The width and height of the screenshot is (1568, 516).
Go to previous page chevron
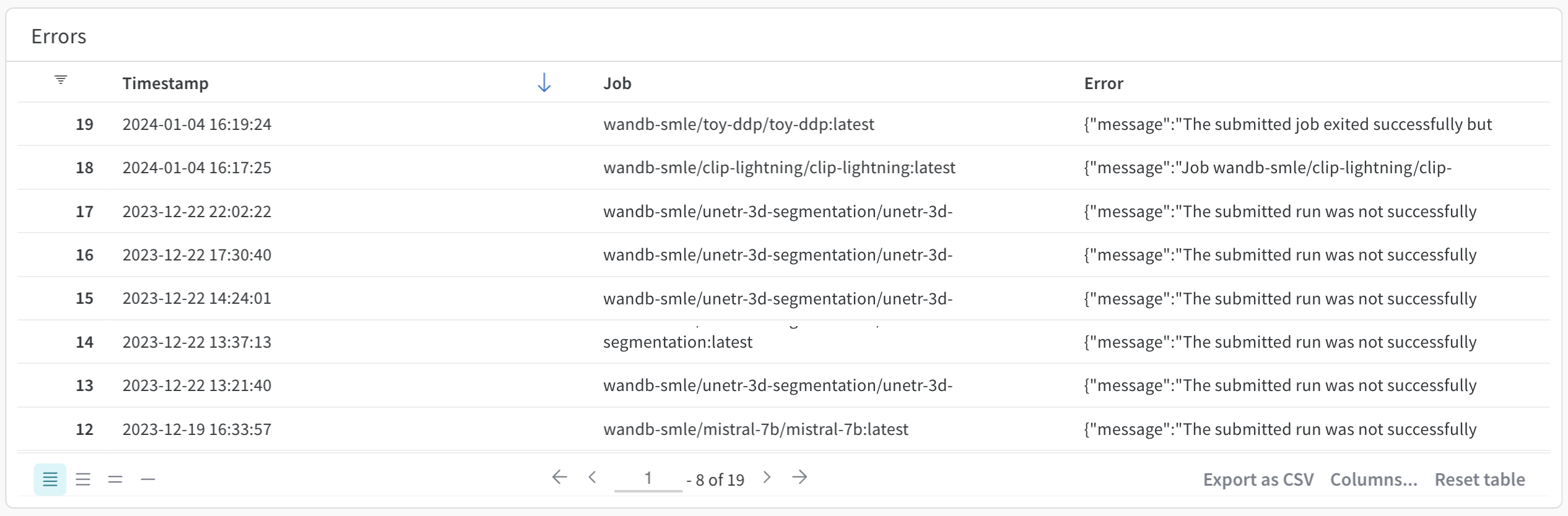point(593,477)
